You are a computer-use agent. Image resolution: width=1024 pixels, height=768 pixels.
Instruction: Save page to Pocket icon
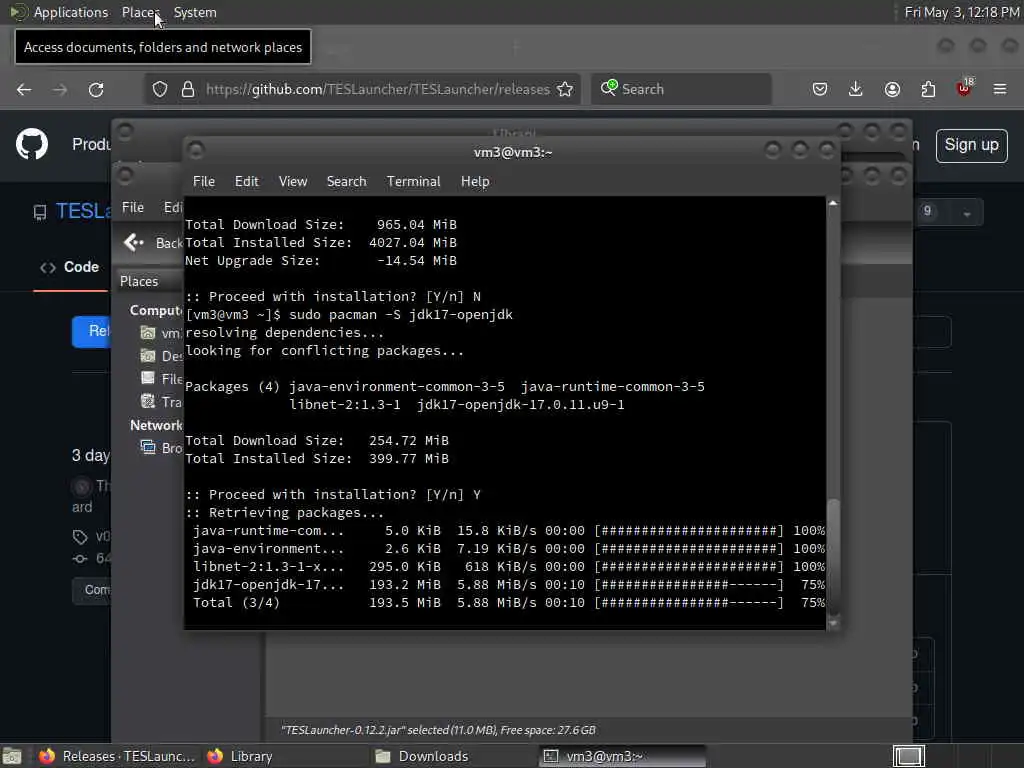click(x=820, y=89)
